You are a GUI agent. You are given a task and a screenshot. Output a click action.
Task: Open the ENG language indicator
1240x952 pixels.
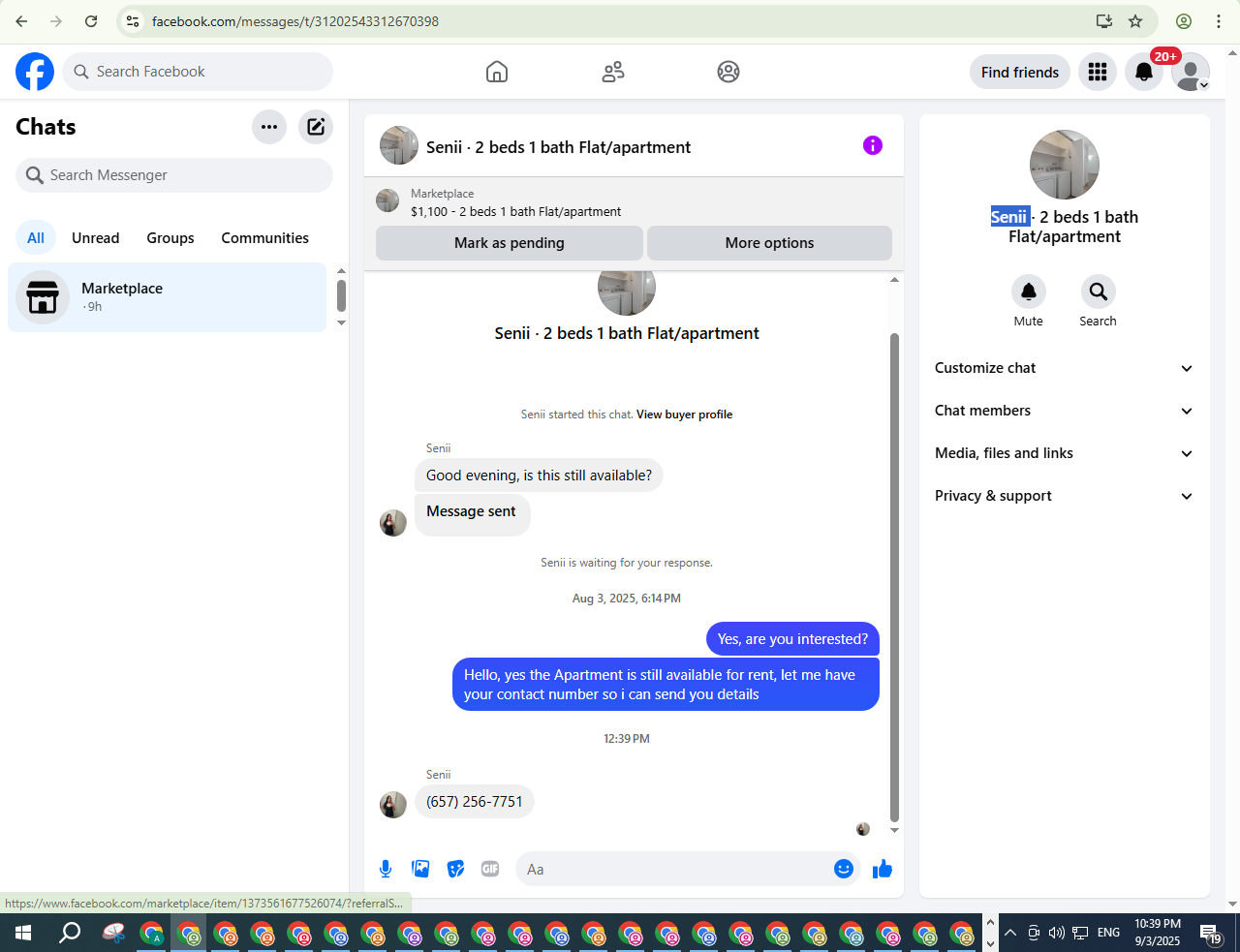[x=1108, y=933]
